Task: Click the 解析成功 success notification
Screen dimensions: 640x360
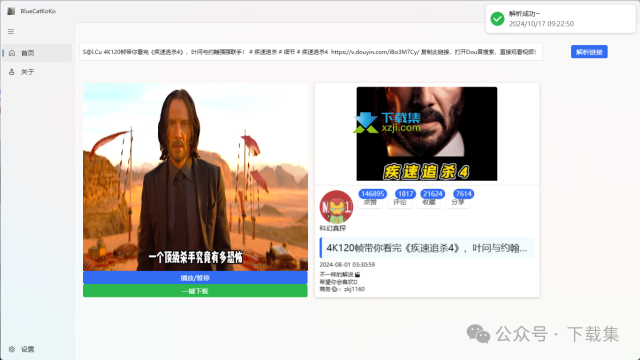Action: pos(560,19)
